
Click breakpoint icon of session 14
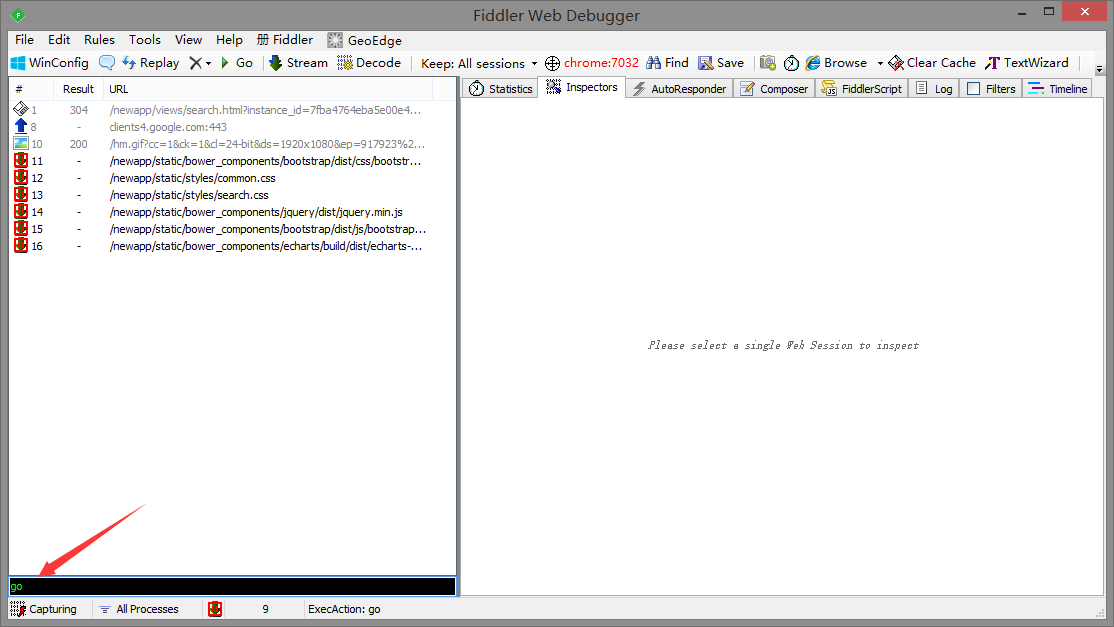[x=21, y=212]
